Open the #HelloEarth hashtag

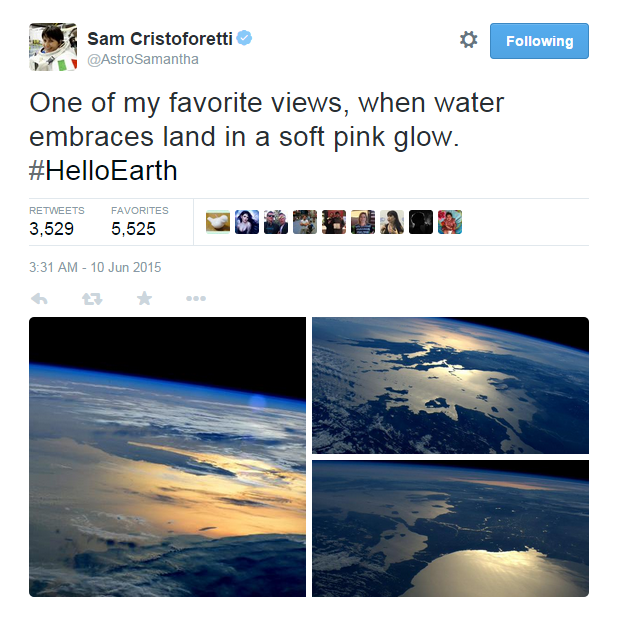[103, 170]
